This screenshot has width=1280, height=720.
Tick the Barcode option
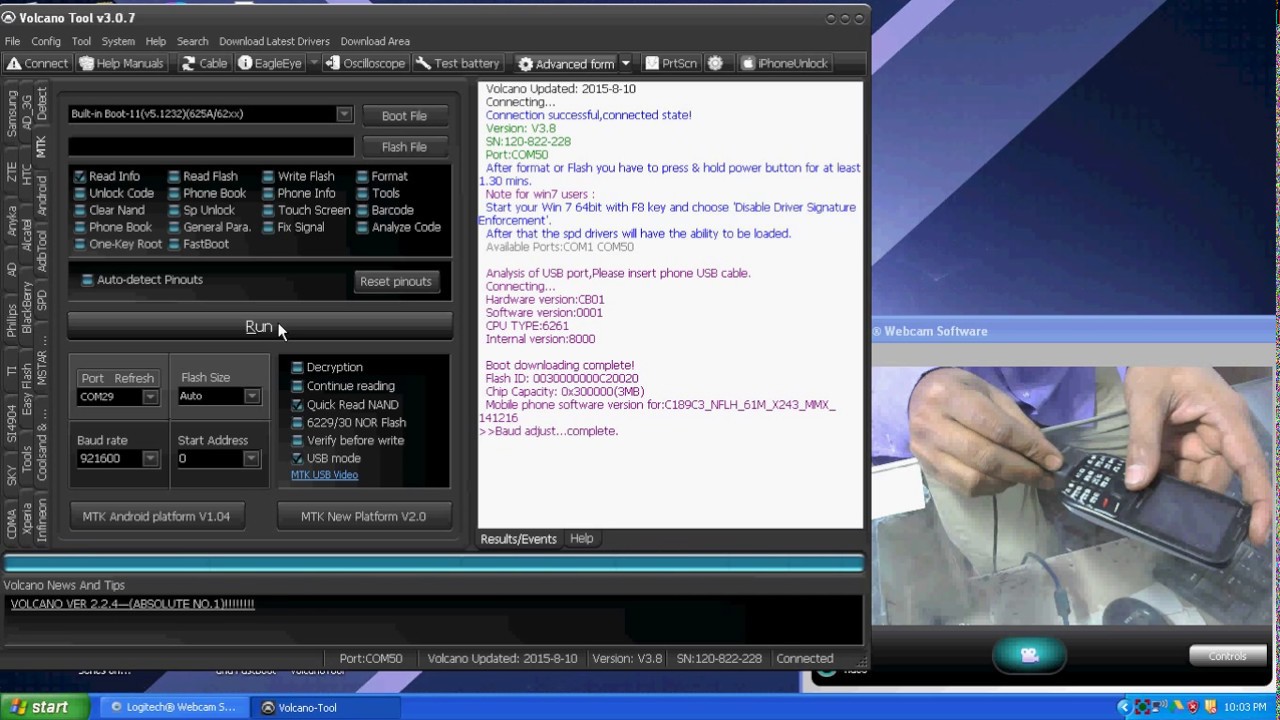pyautogui.click(x=362, y=210)
